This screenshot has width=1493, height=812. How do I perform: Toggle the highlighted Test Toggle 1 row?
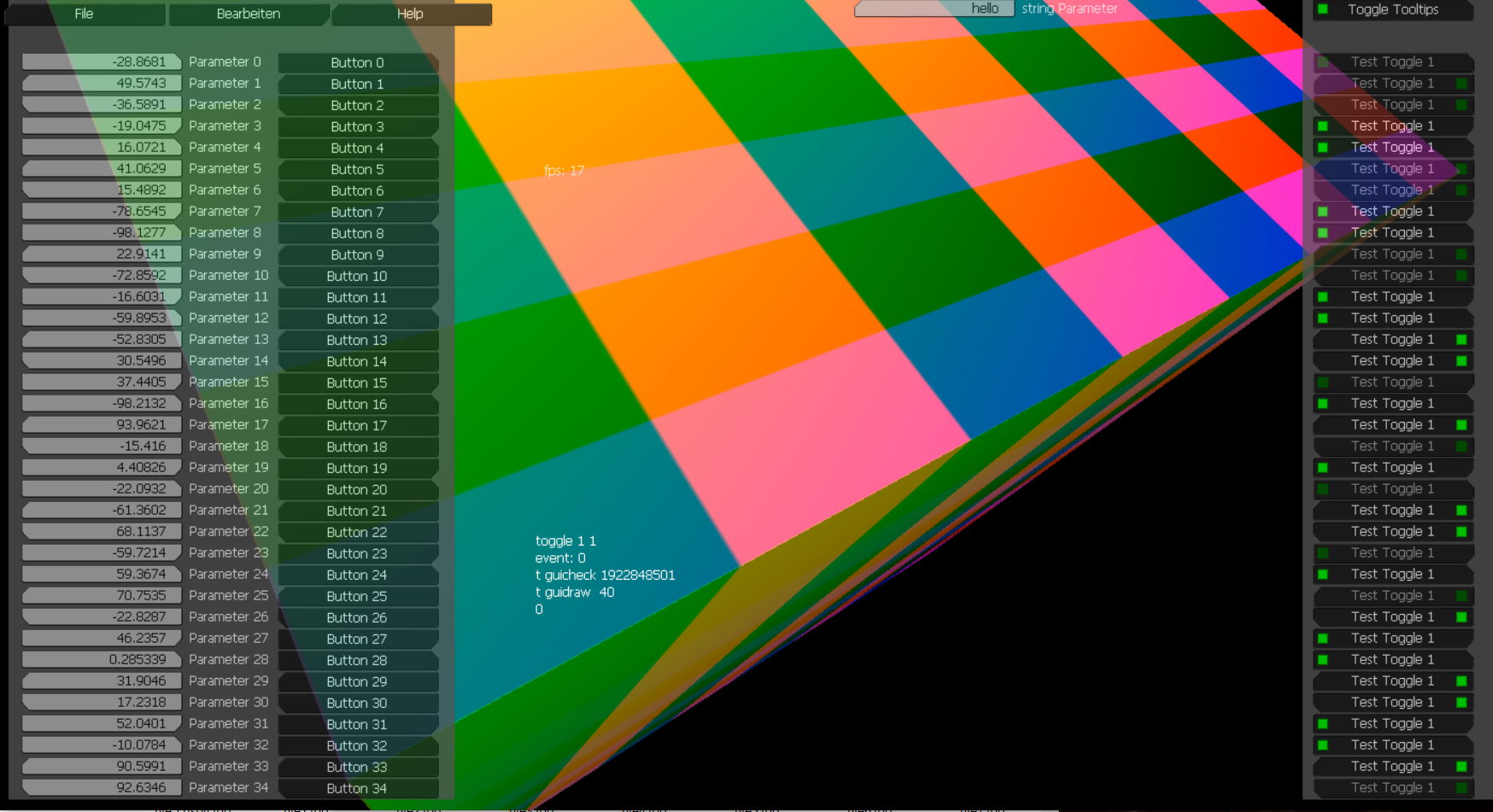[x=1392, y=168]
